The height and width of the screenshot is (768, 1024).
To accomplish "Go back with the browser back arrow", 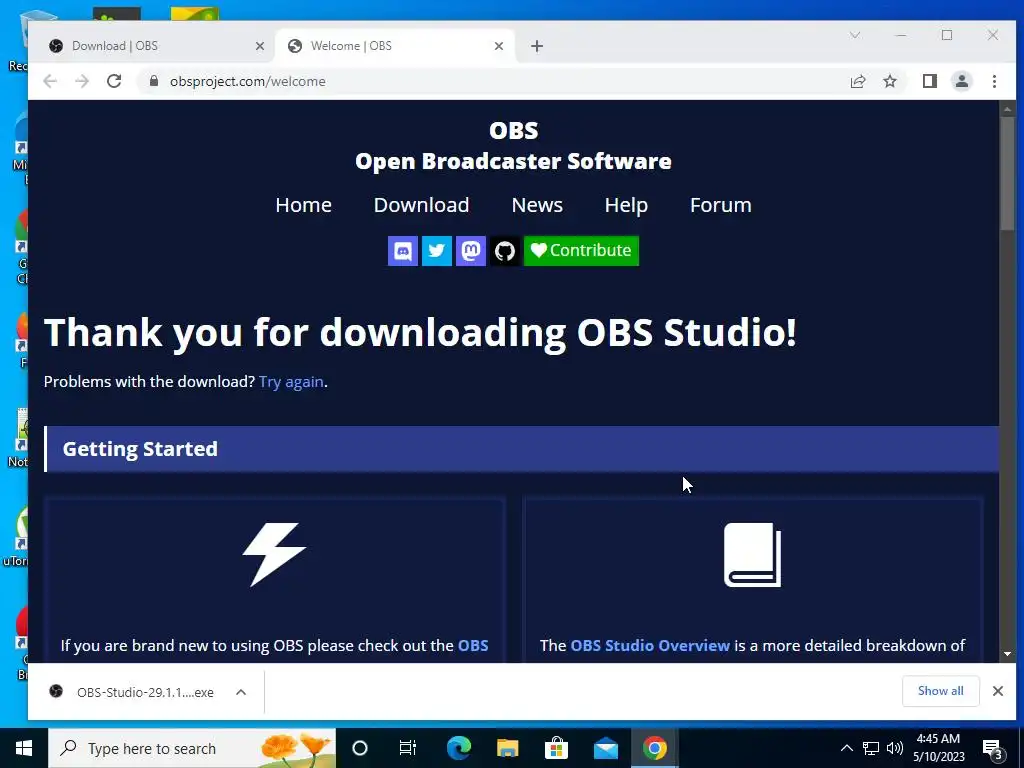I will (50, 81).
